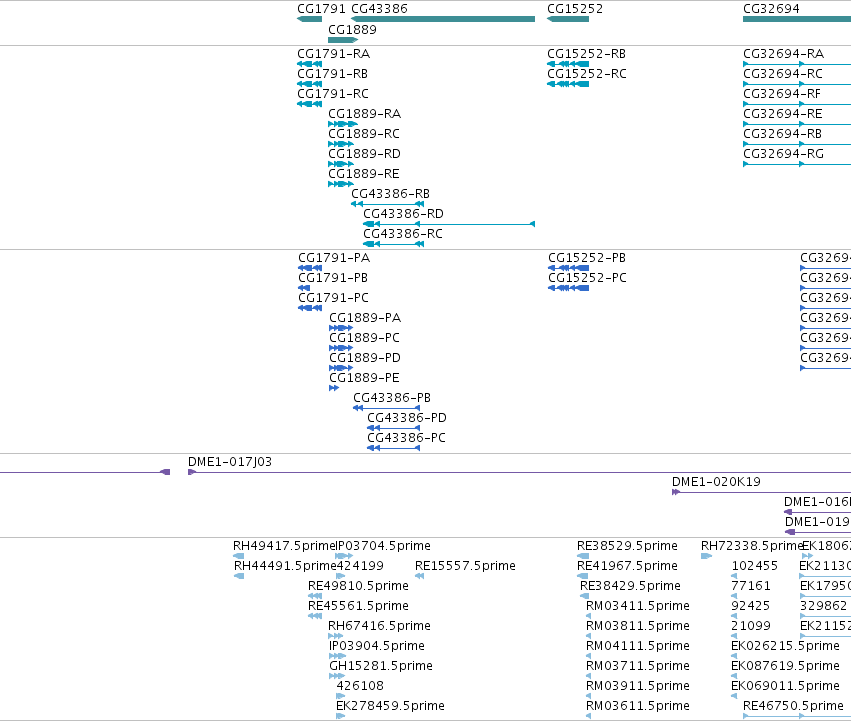Select EST entry 426108
The height and width of the screenshot is (721, 851).
pos(360,686)
